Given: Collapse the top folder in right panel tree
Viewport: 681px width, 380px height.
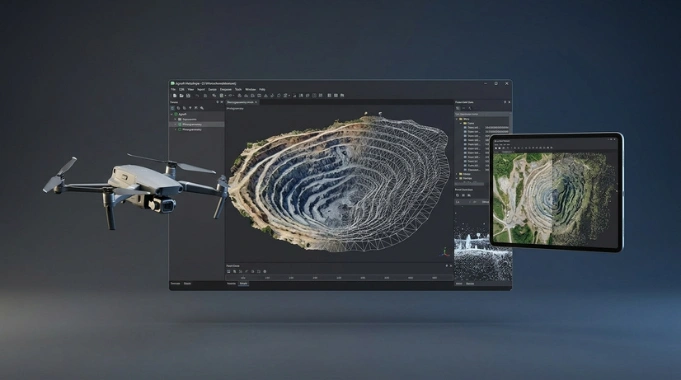Looking at the screenshot, I should tap(456, 119).
